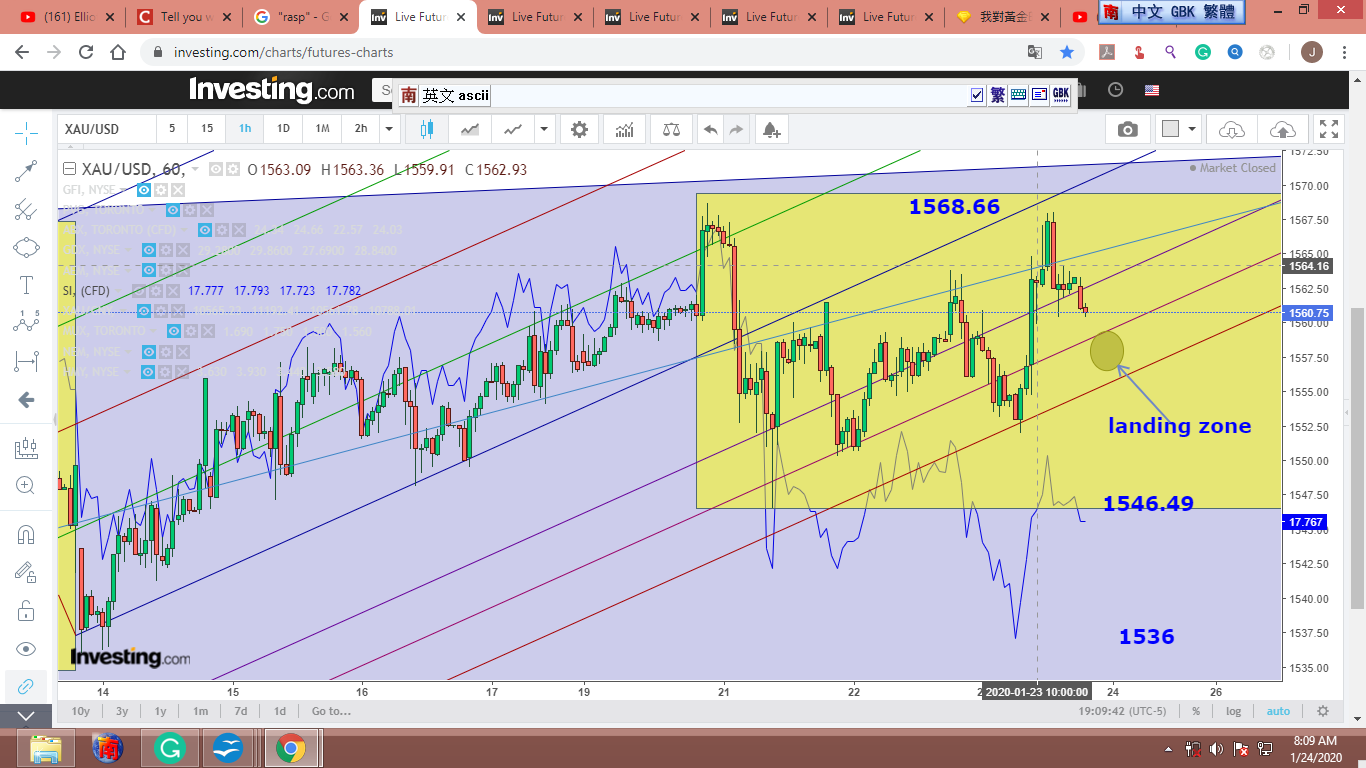Open the chart style dropdown arrow
This screenshot has width=1366, height=768.
543,129
